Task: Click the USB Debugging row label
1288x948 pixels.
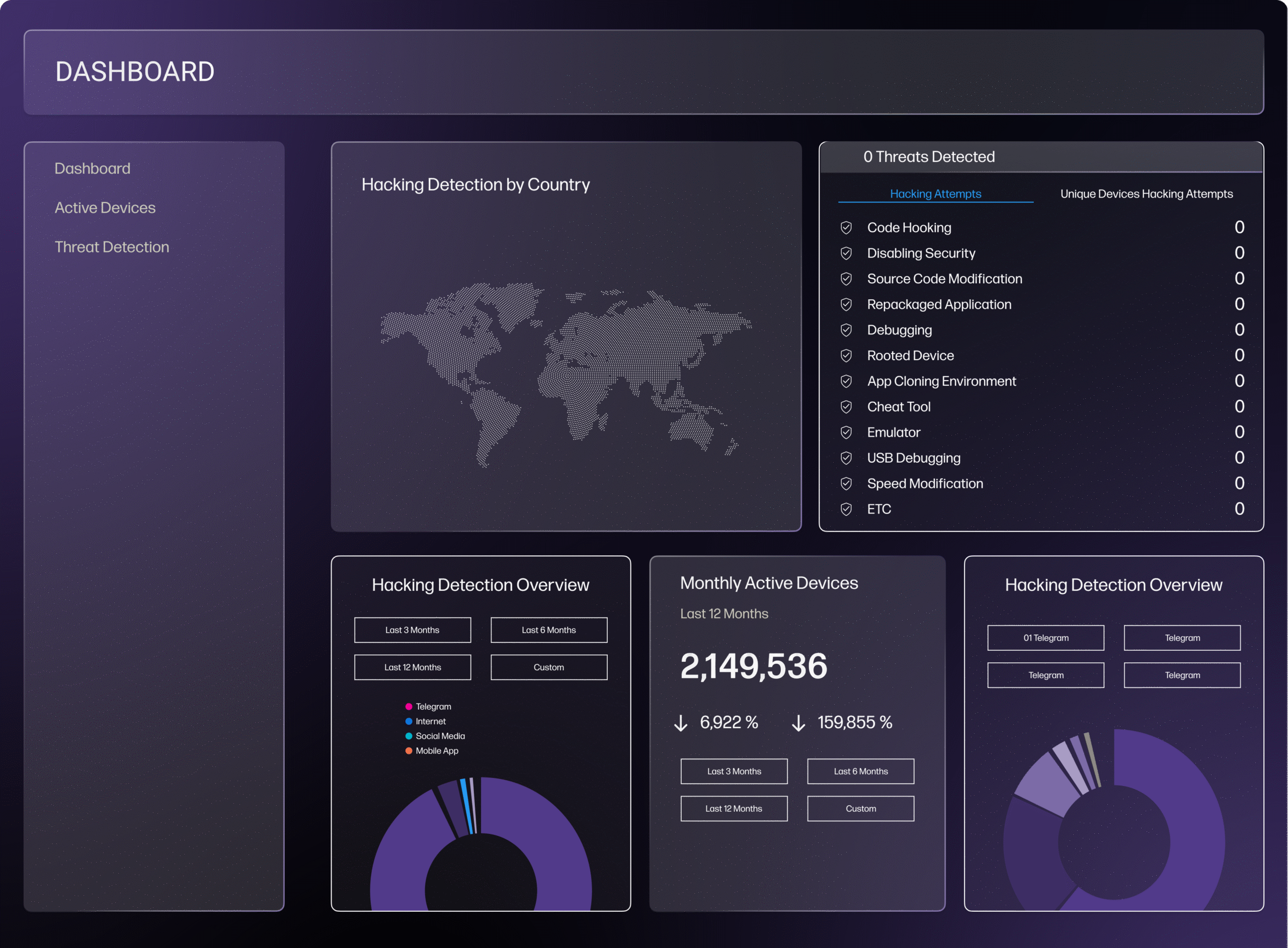Action: tap(914, 458)
